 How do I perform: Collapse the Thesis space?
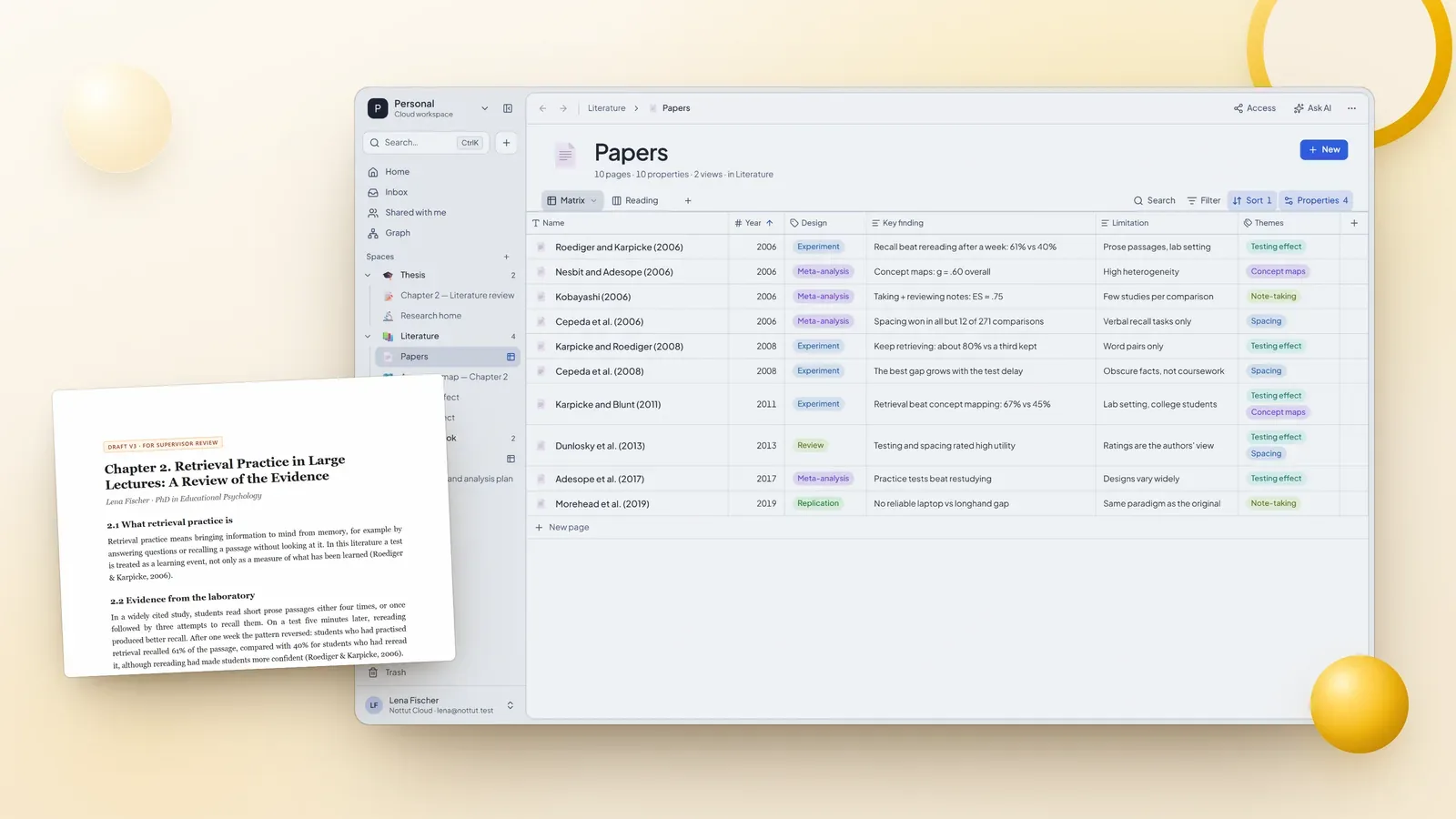[368, 275]
